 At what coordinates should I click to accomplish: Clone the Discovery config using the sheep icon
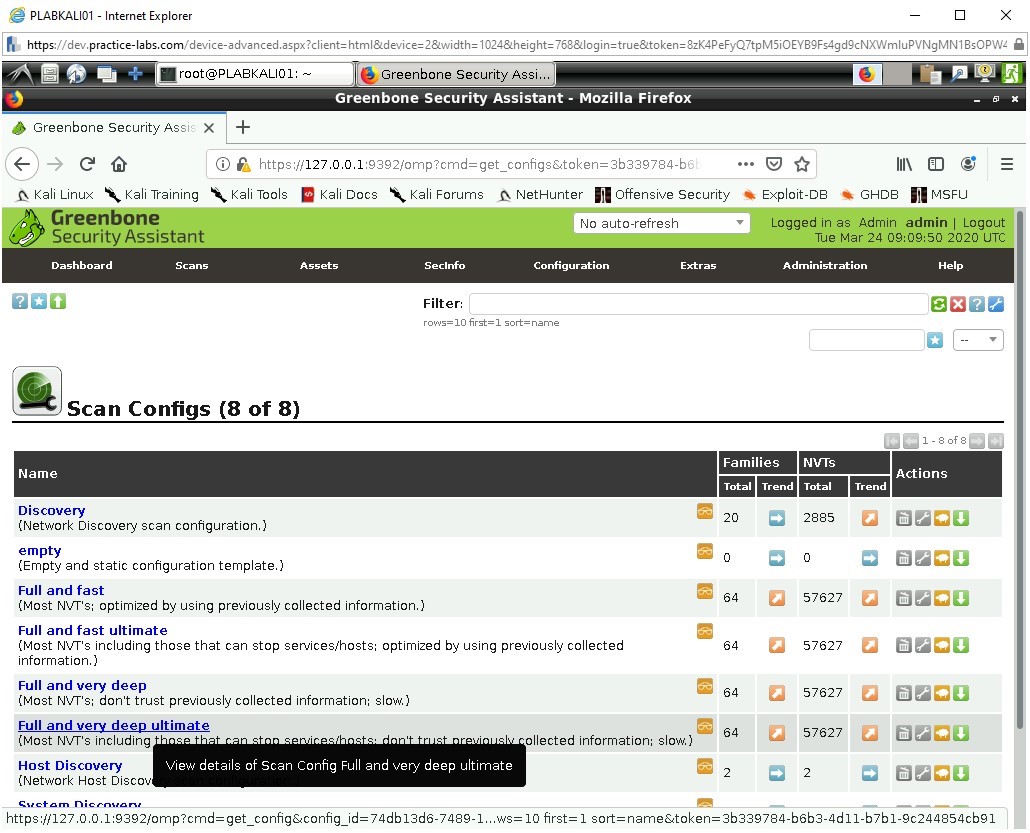coord(943,518)
